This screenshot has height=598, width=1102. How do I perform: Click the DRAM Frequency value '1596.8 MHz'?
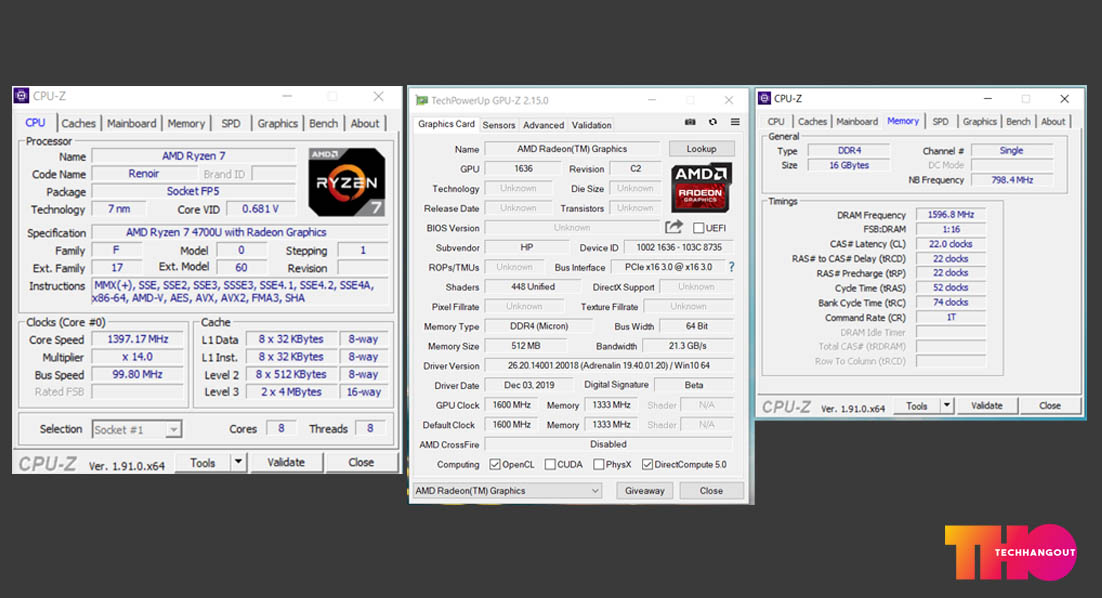coord(951,214)
